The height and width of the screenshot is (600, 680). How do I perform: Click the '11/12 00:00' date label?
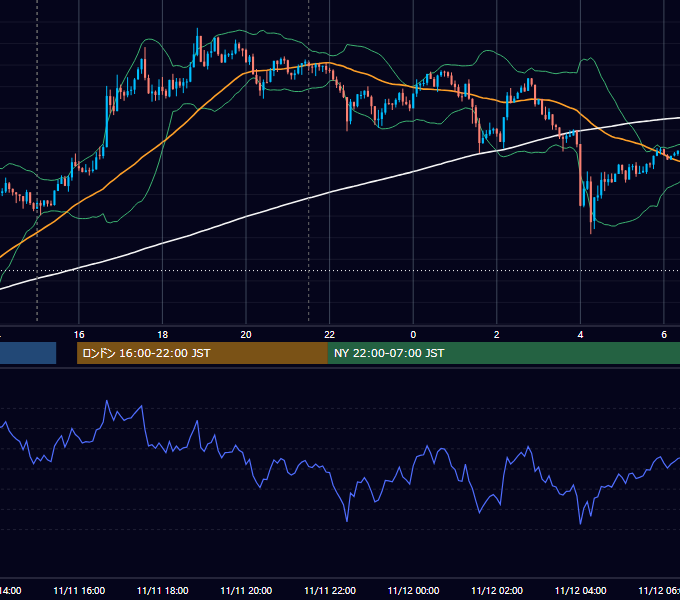413,590
